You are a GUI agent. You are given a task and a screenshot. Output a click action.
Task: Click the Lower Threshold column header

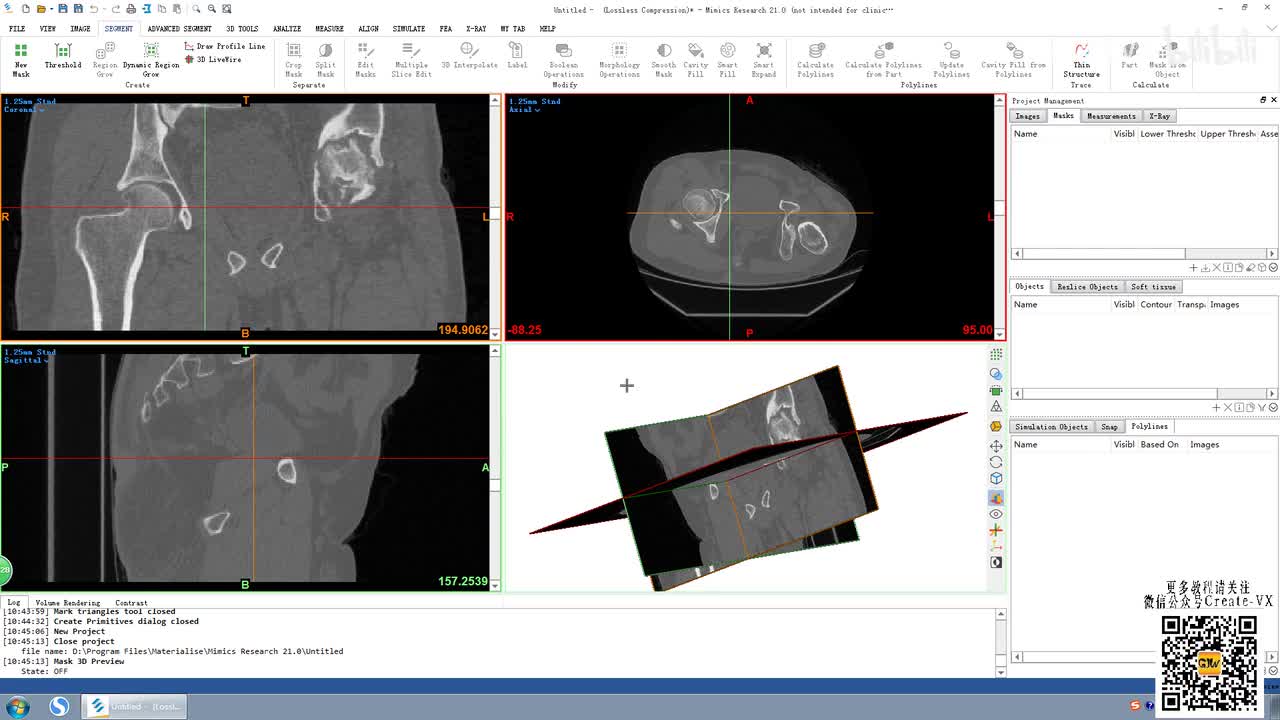(1168, 134)
